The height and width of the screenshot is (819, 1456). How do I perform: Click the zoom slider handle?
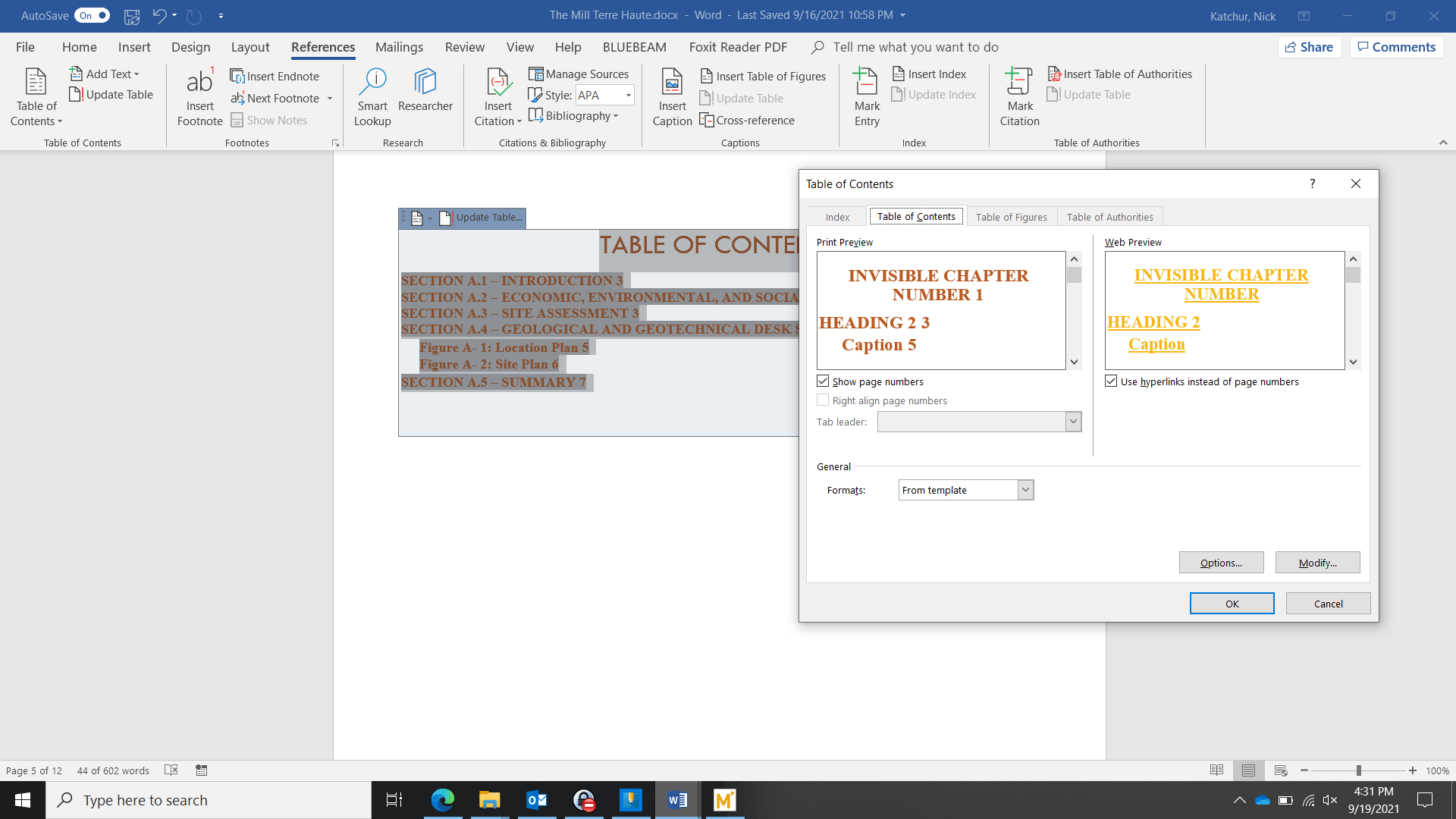pos(1359,770)
